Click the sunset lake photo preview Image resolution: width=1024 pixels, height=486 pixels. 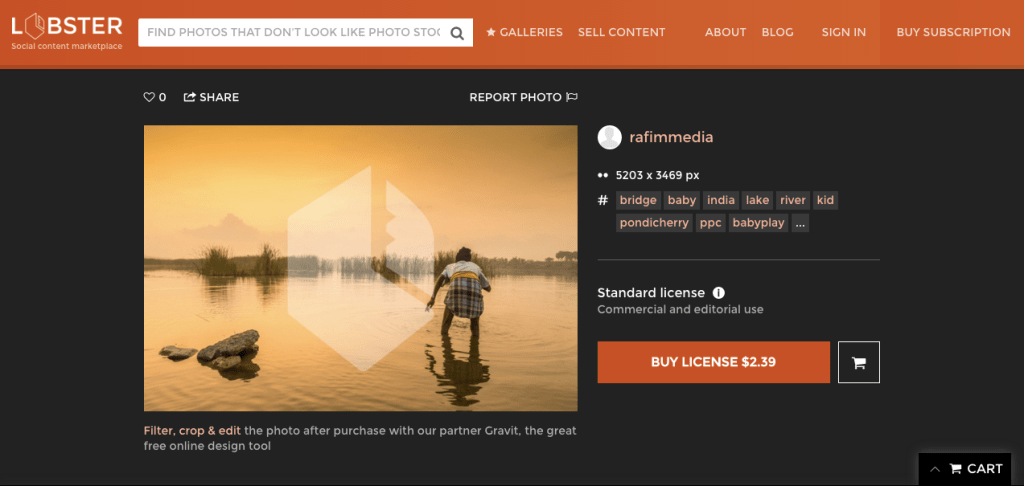(x=360, y=268)
